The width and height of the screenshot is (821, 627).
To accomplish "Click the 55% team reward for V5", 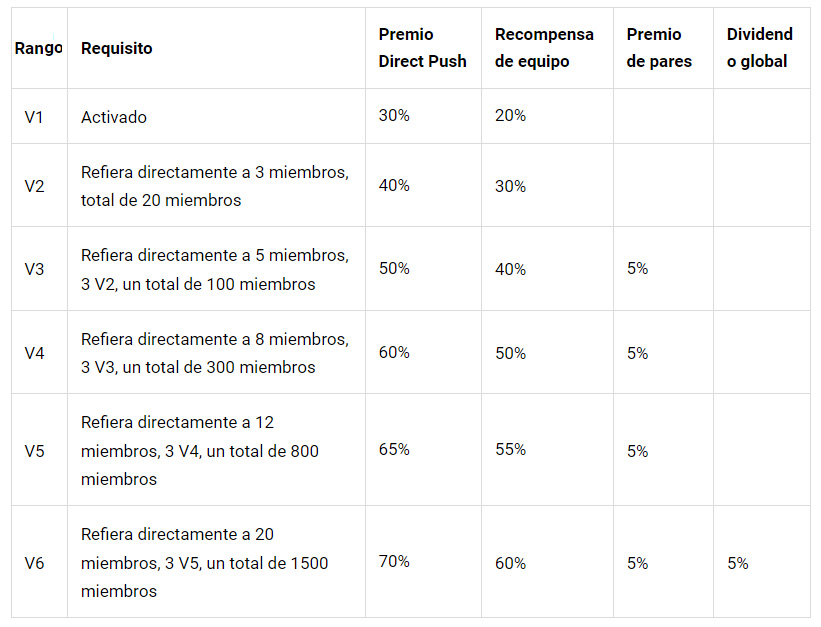I will pyautogui.click(x=511, y=449).
